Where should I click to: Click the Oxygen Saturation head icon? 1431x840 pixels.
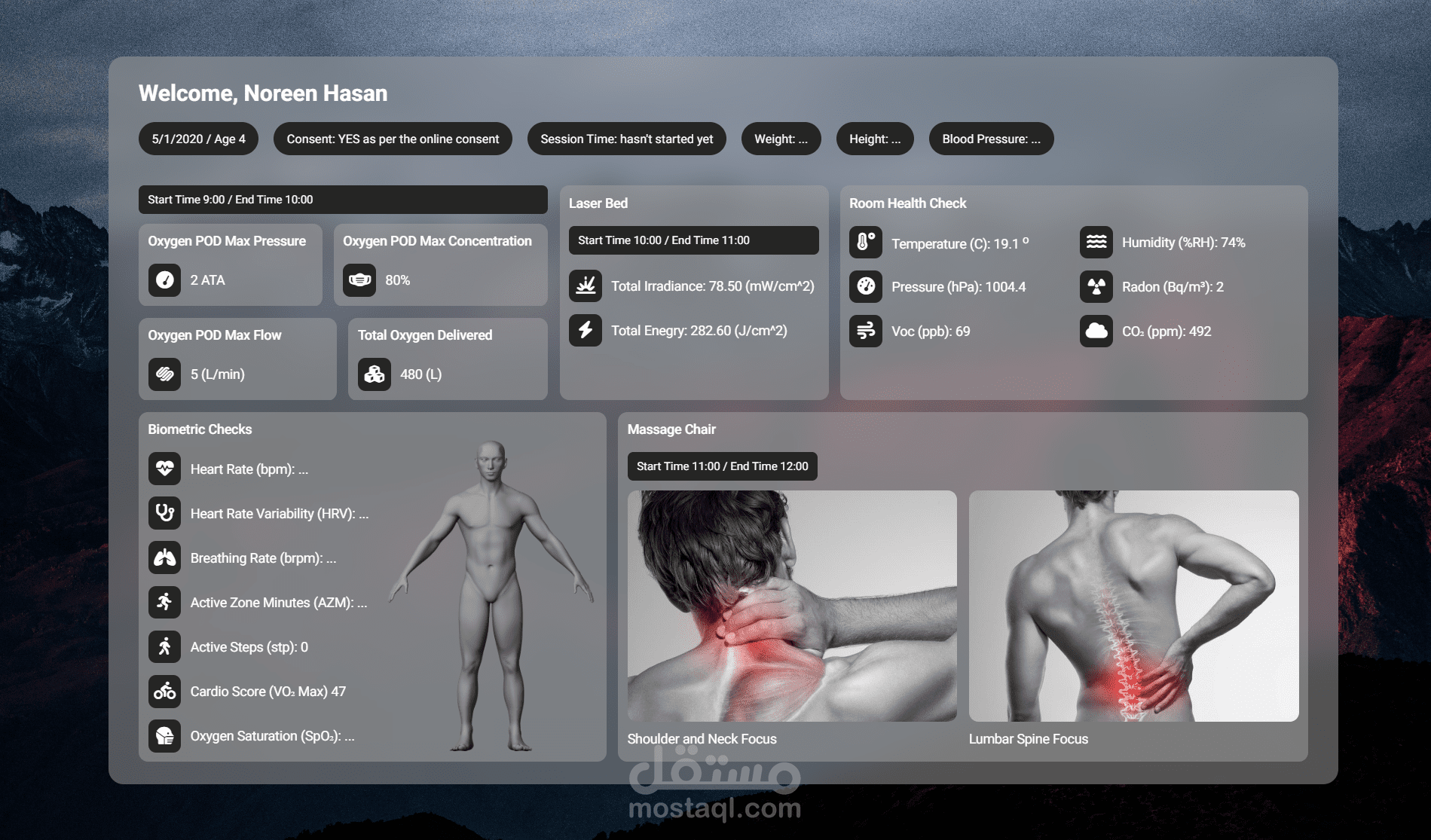pyautogui.click(x=164, y=736)
